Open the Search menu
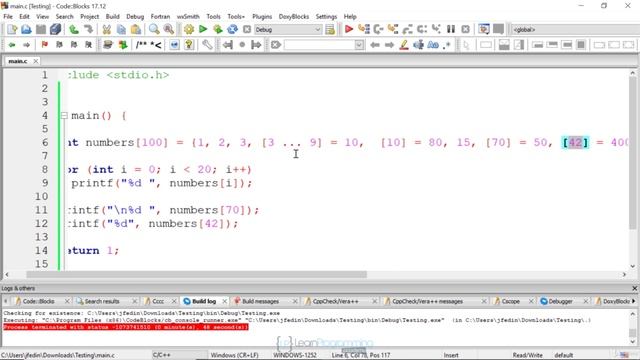Viewport: 640px width, 360px height. click(64, 17)
